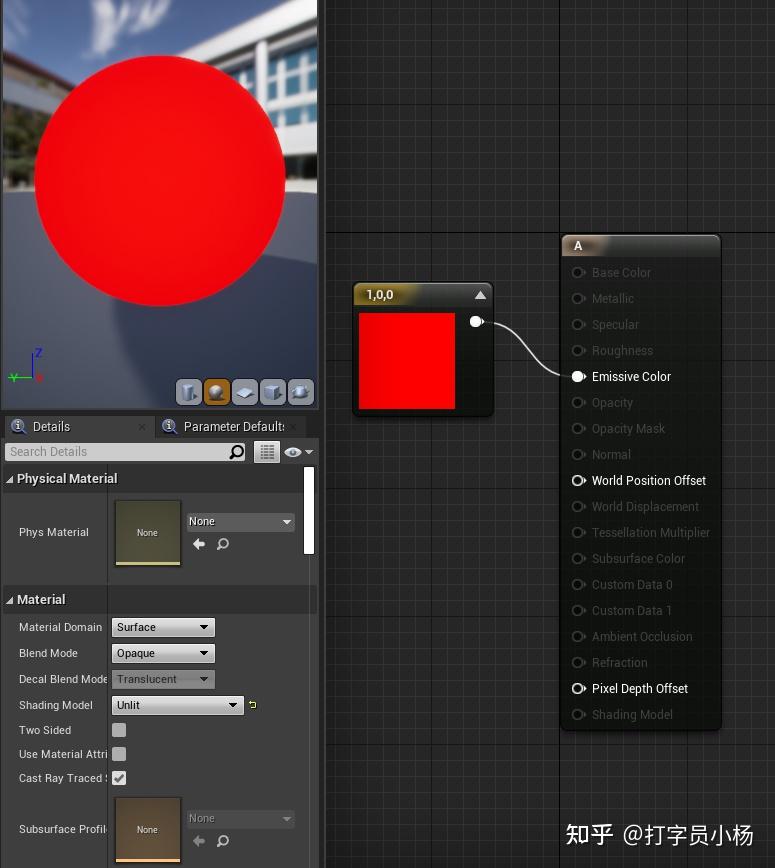Open the Blend Mode Opaque dropdown
The image size is (775, 868).
click(x=163, y=653)
